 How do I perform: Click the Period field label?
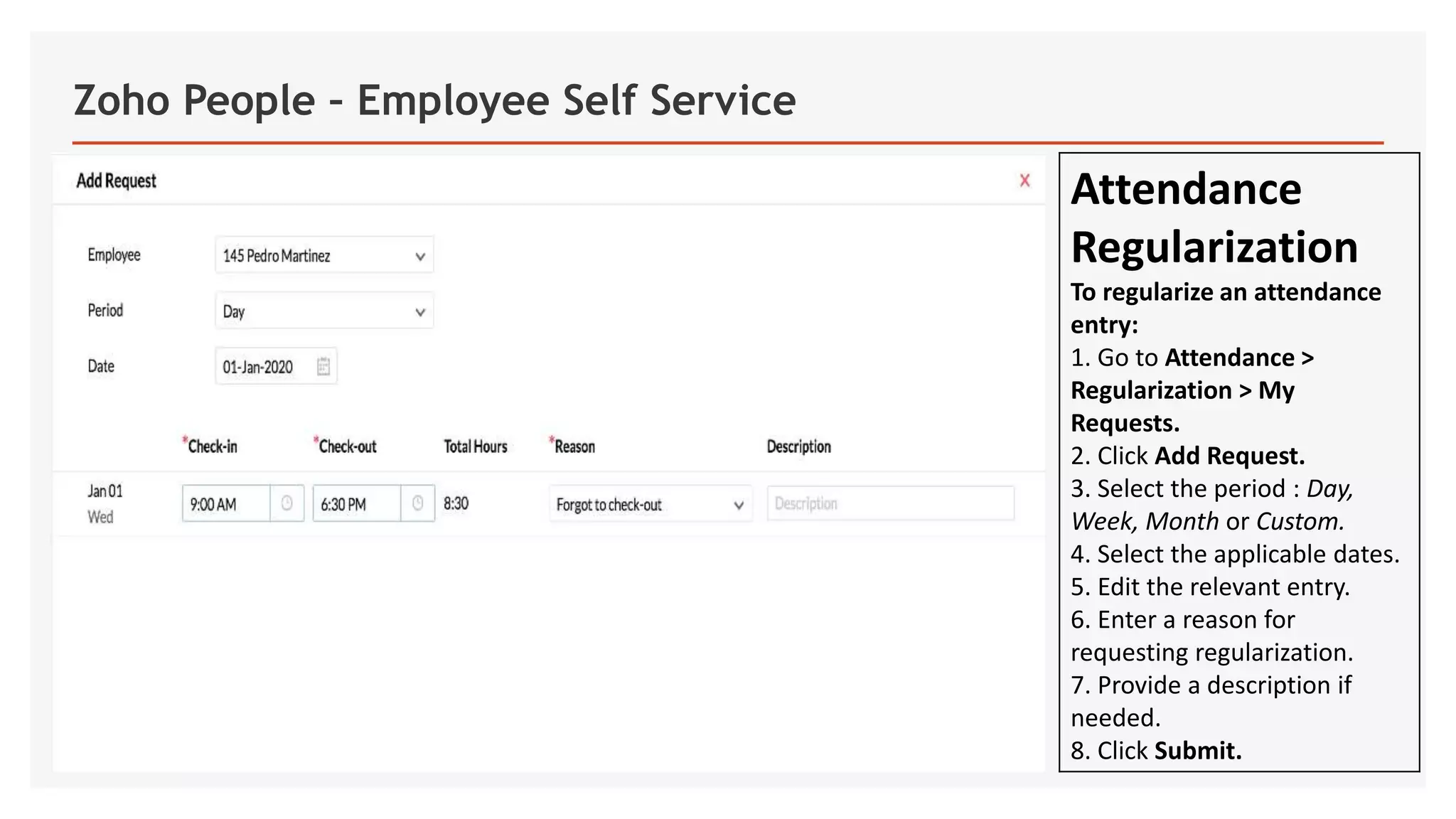point(105,310)
